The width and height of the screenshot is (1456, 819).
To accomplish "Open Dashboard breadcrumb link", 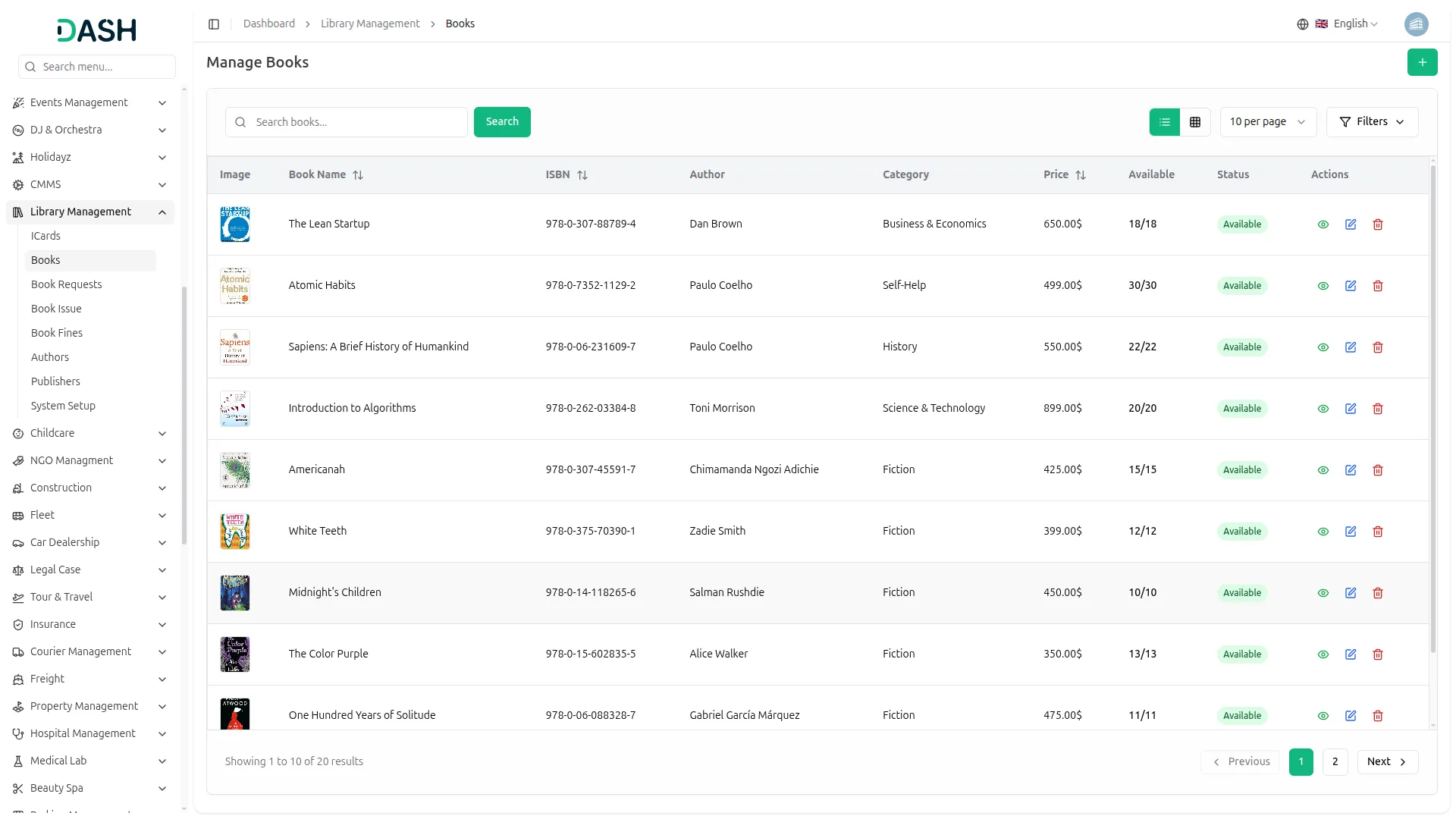I will click(x=269, y=24).
